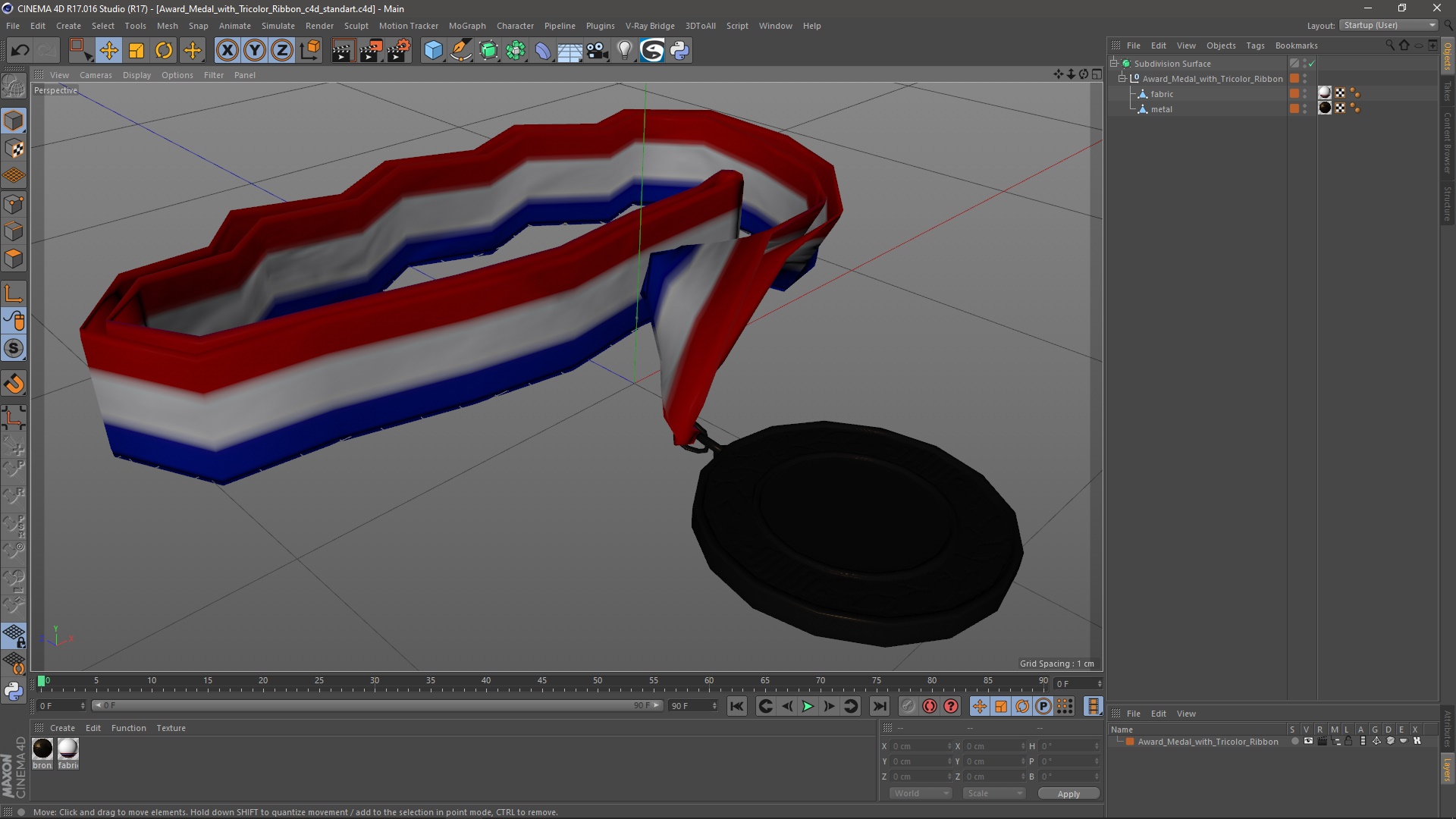Image resolution: width=1456 pixels, height=819 pixels.
Task: Toggle layer visibility eye for Award_Medal layer
Action: pos(1308,742)
